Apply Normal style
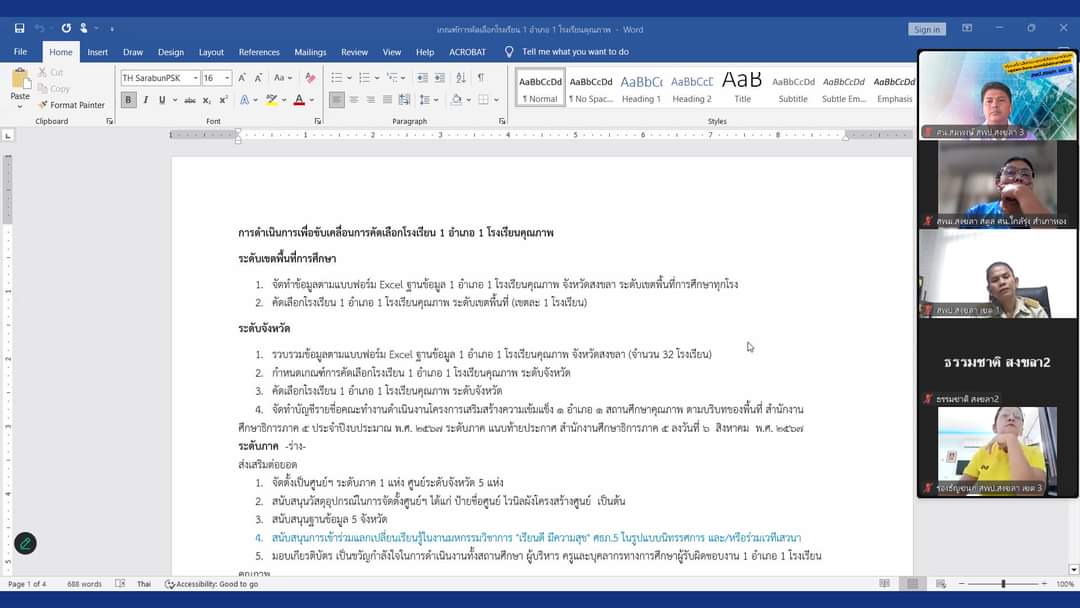1080x608 pixels. tap(540, 88)
